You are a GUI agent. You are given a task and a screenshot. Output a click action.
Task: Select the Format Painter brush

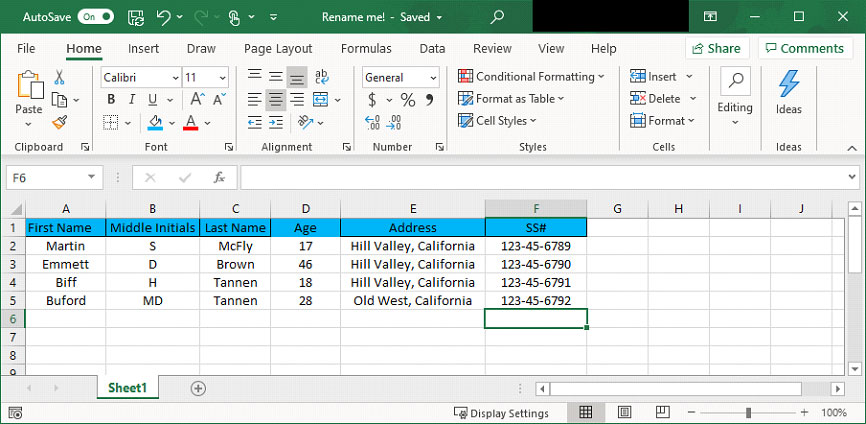point(59,122)
